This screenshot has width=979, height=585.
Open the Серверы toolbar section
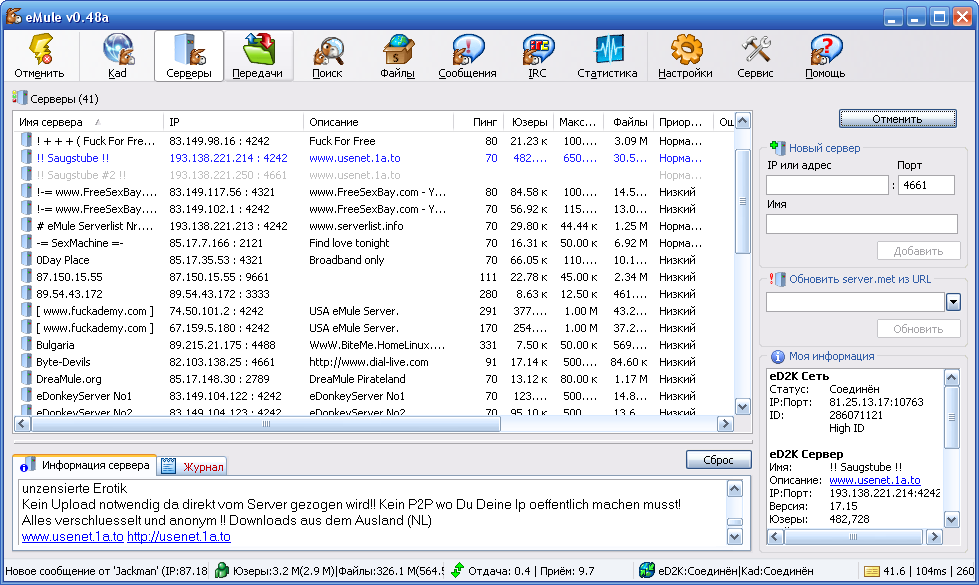coord(189,56)
